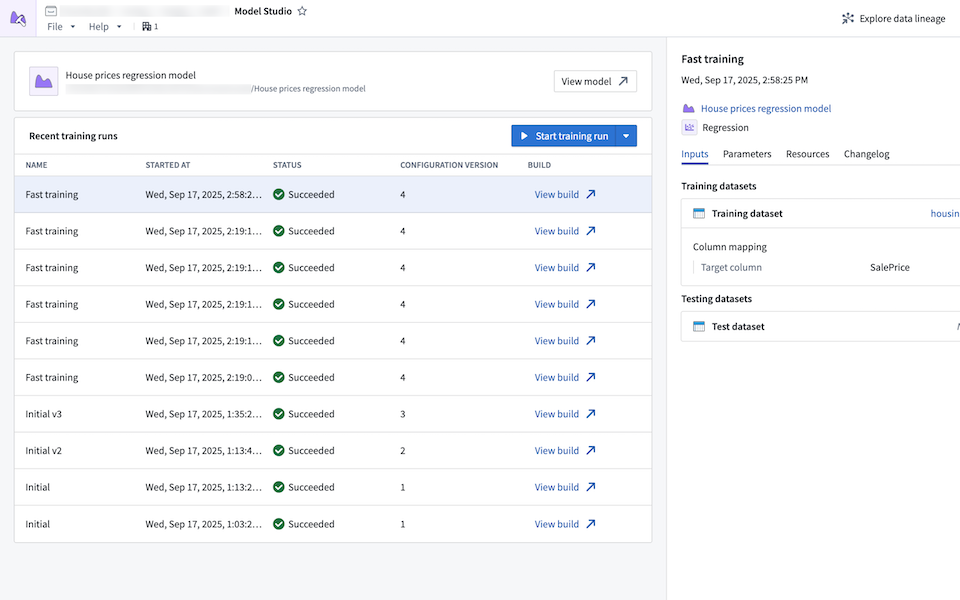Expand the File menu caret
The height and width of the screenshot is (600, 960).
click(73, 26)
